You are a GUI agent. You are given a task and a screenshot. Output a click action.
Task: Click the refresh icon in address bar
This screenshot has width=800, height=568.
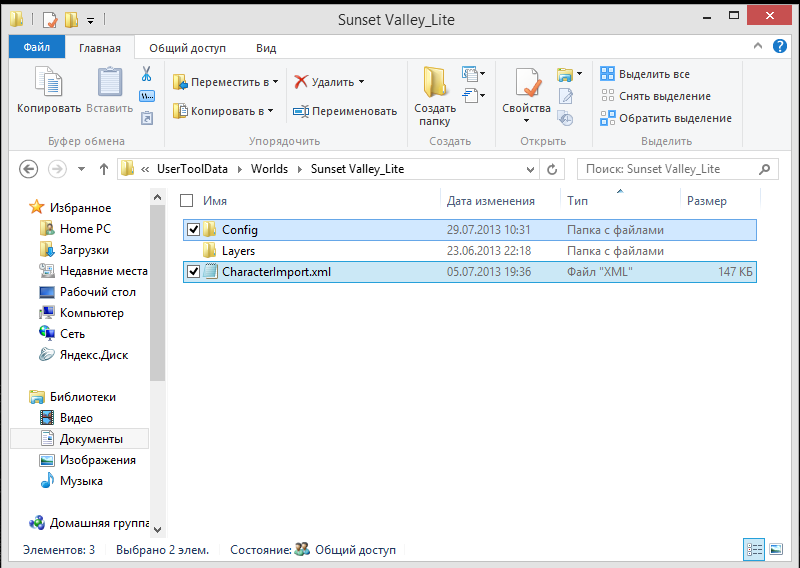point(553,169)
